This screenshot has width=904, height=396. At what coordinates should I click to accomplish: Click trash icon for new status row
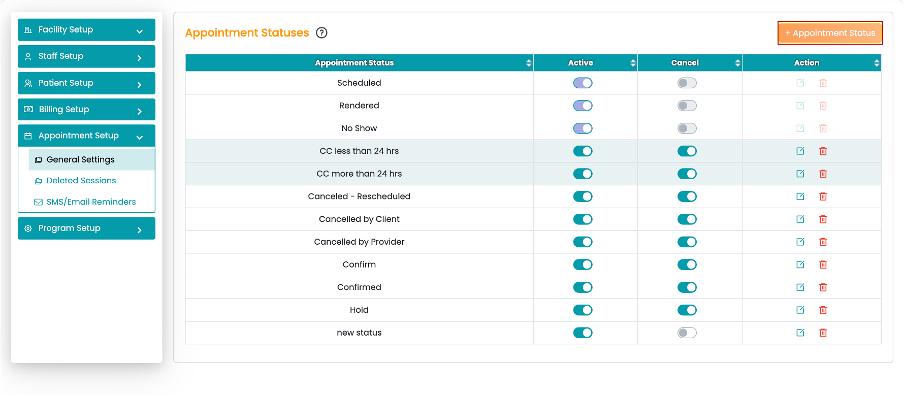pyautogui.click(x=823, y=333)
